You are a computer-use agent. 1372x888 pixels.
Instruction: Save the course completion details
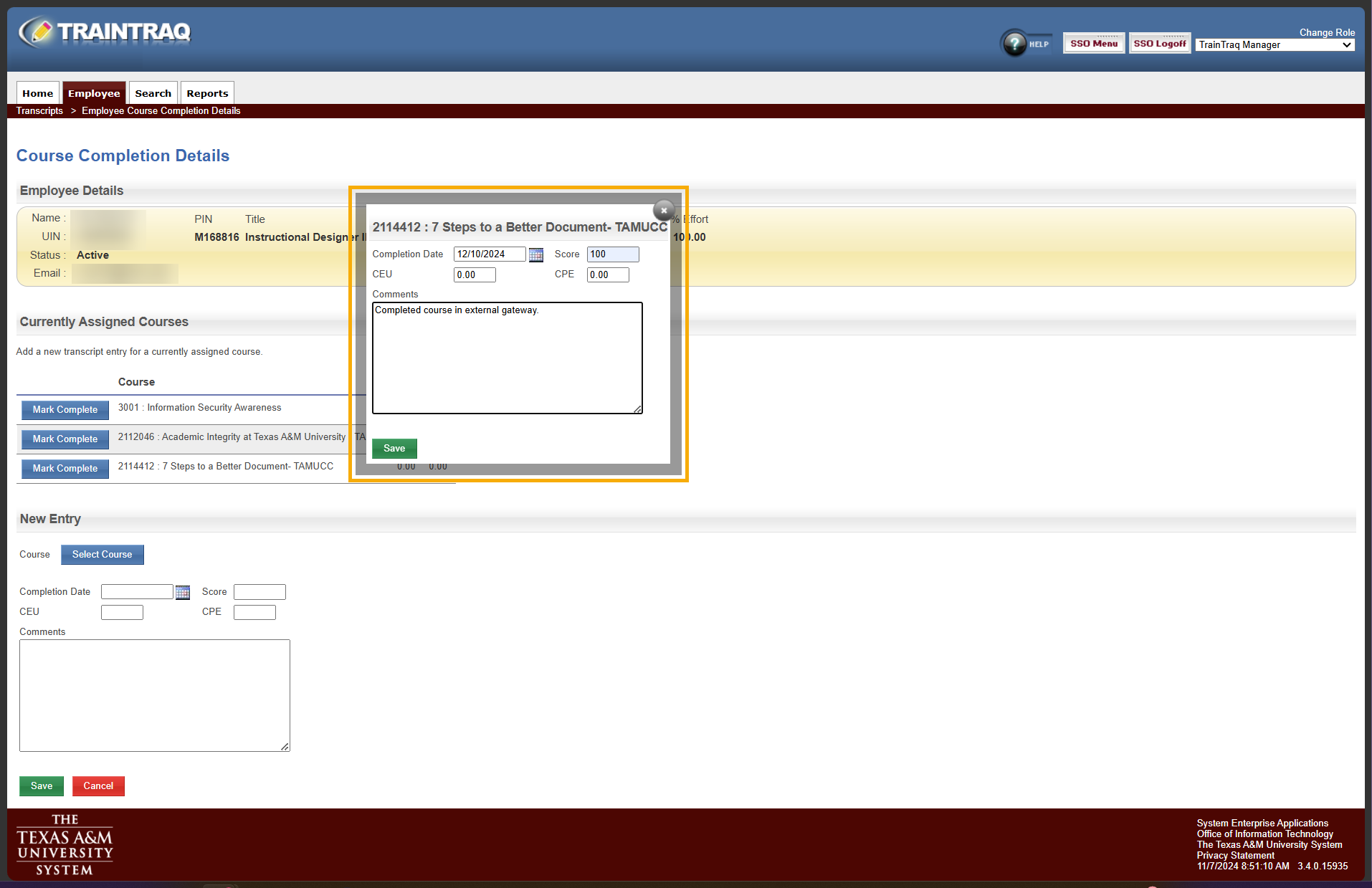(394, 448)
